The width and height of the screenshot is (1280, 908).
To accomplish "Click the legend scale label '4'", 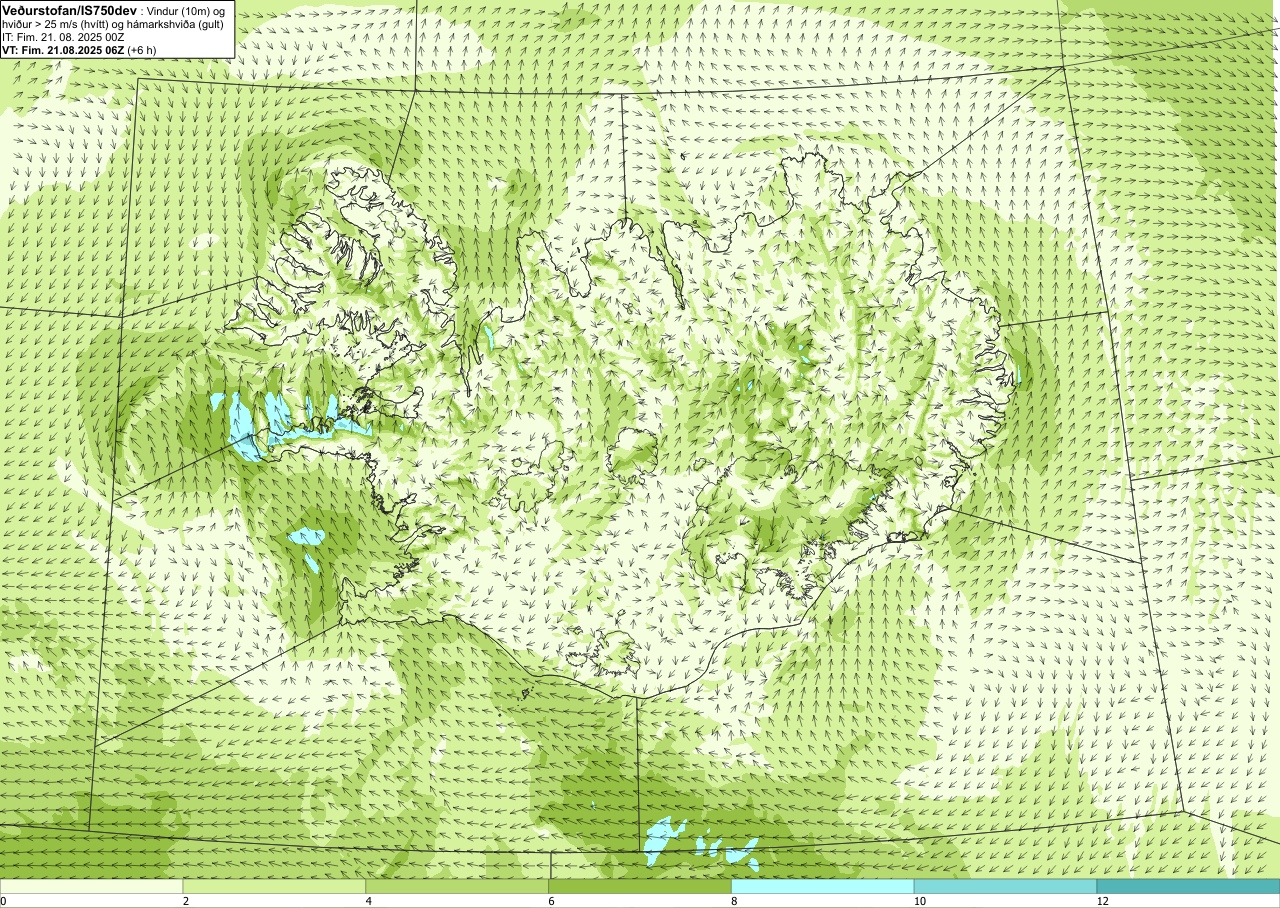I will (369, 901).
